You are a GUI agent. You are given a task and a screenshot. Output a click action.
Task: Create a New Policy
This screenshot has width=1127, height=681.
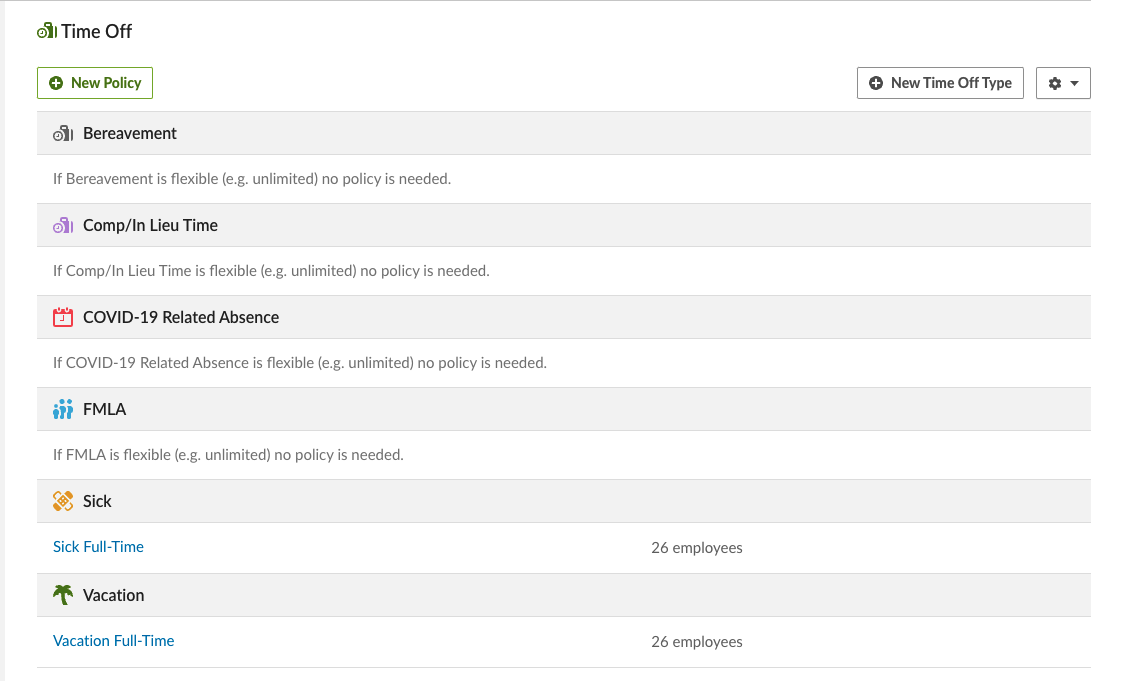(x=95, y=83)
